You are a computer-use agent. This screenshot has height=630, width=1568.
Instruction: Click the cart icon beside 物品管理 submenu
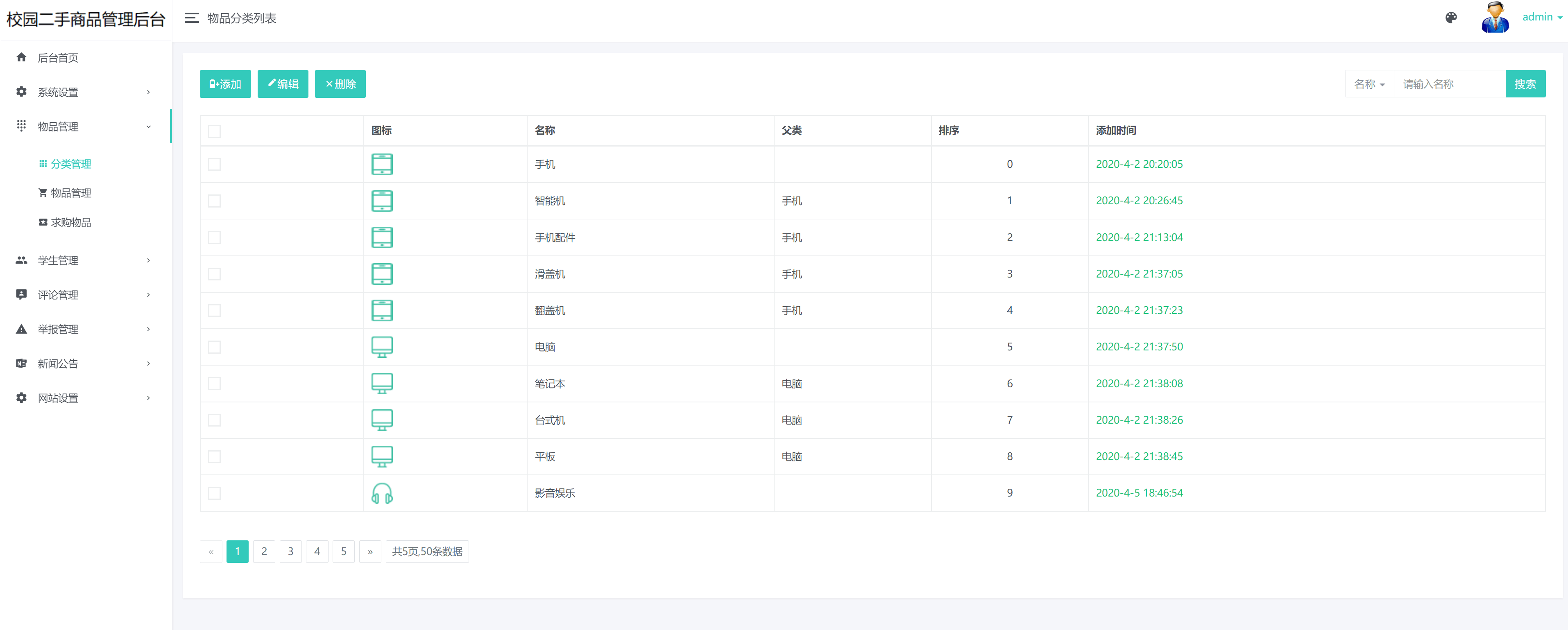43,193
